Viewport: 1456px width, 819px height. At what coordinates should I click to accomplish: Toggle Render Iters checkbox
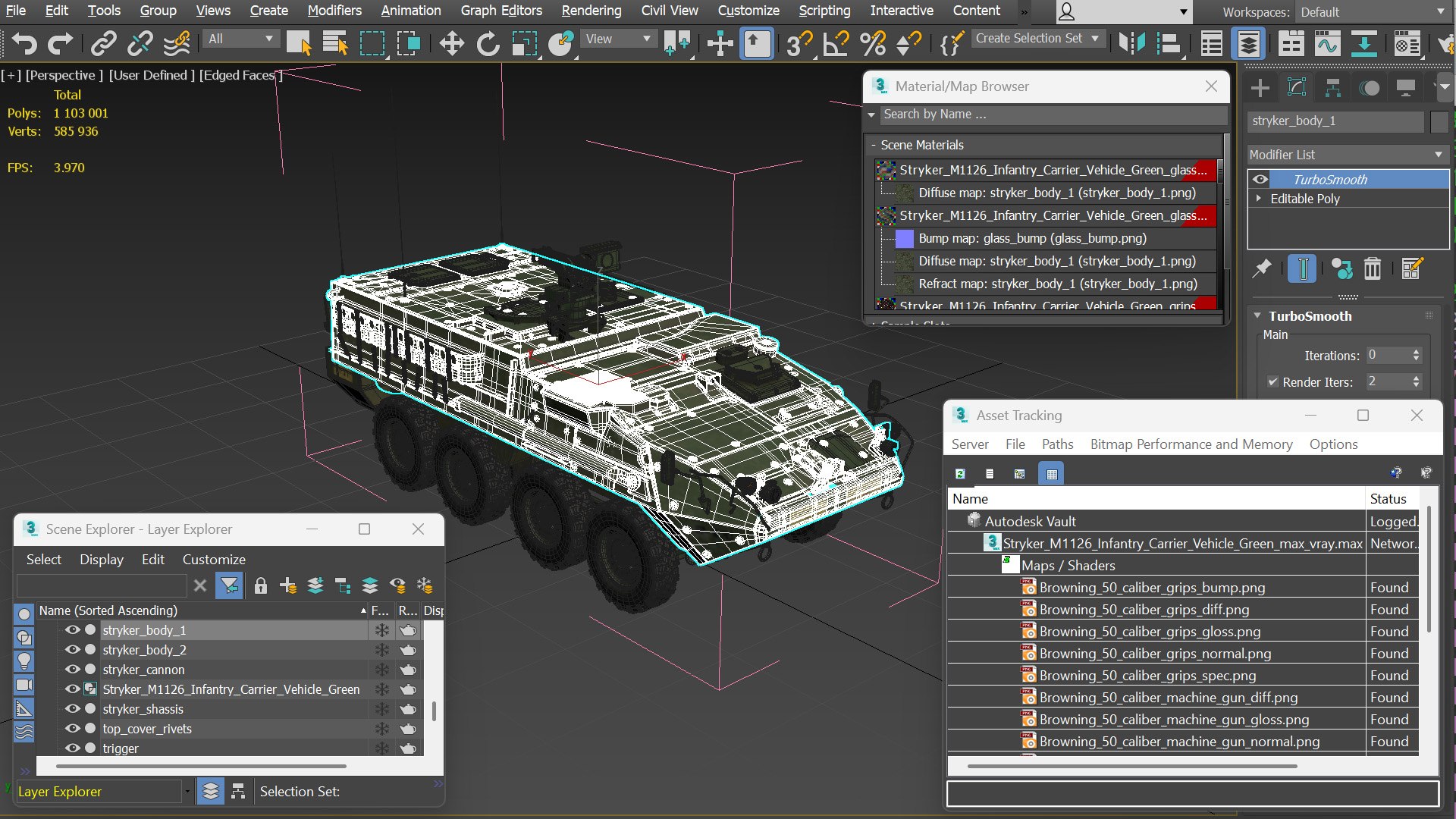coord(1272,382)
